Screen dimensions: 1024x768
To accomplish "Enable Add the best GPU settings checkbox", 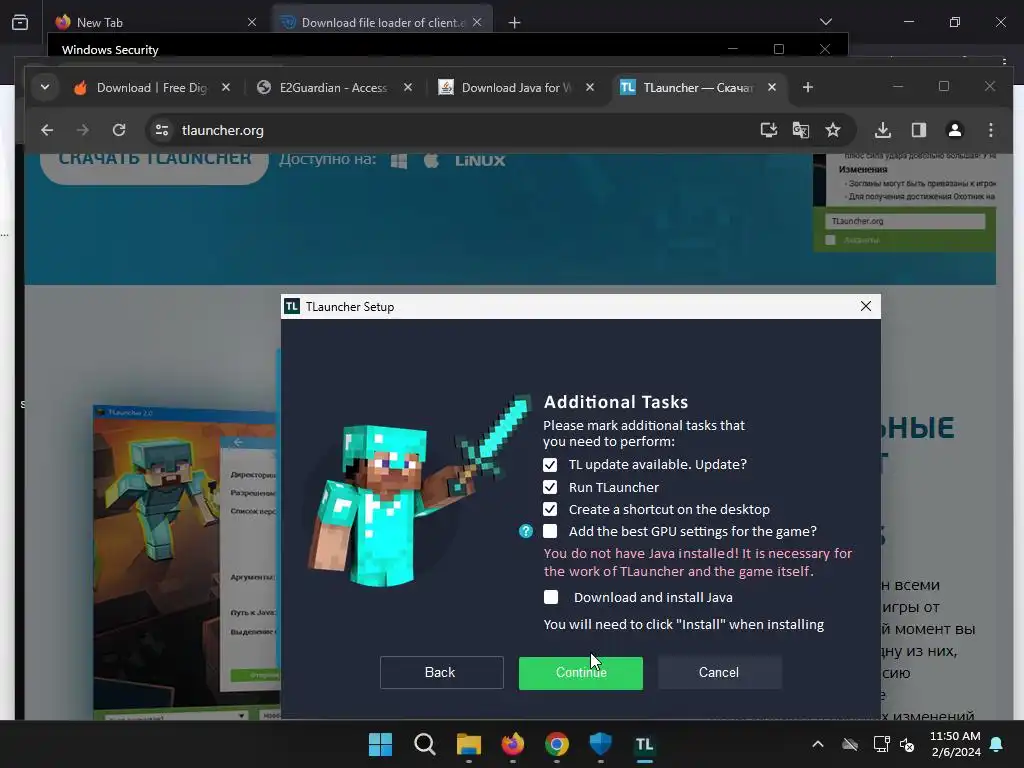I will (x=550, y=531).
